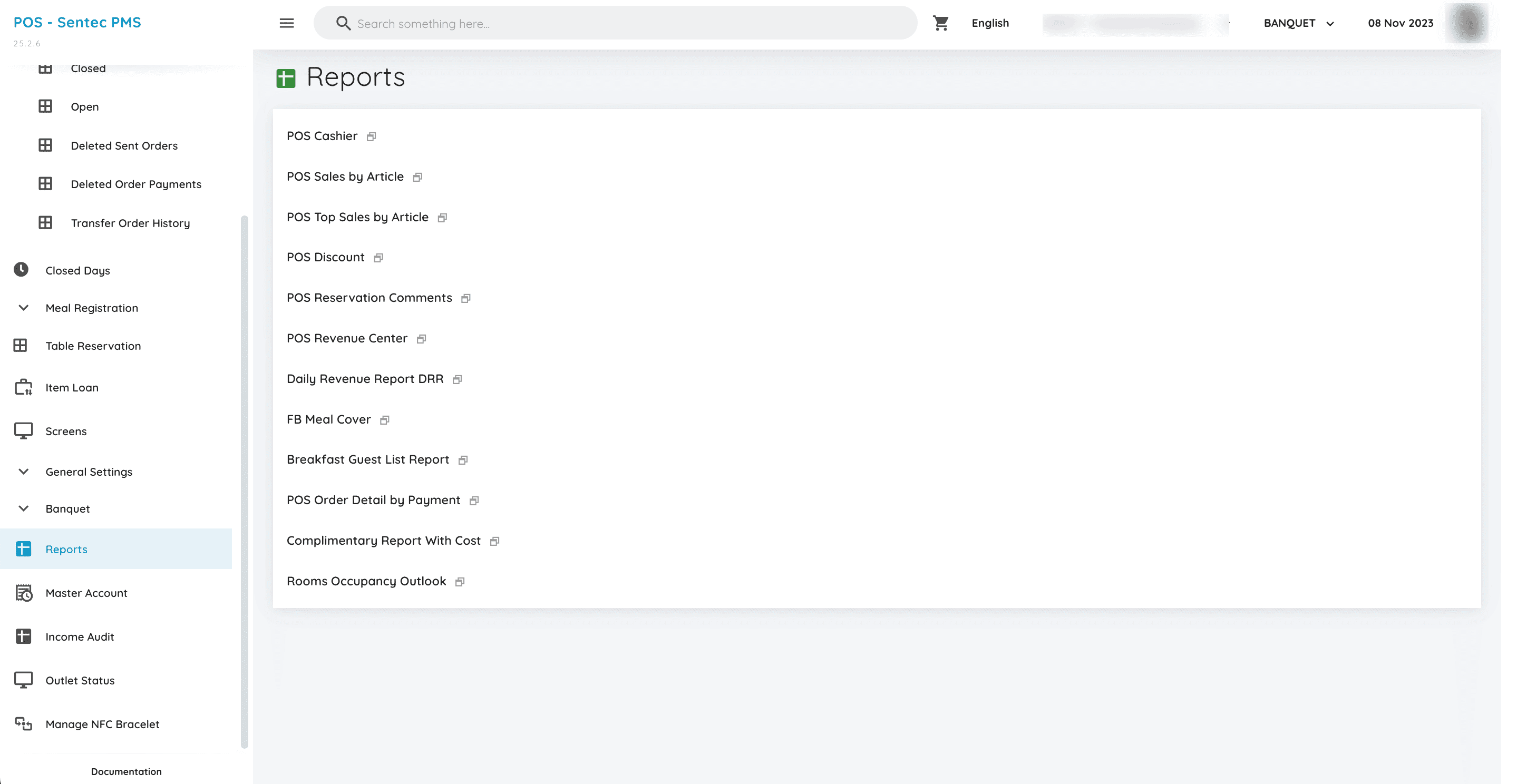Open the Rooms Occupancy Outlook report
This screenshot has height=784, width=1517.
(366, 582)
